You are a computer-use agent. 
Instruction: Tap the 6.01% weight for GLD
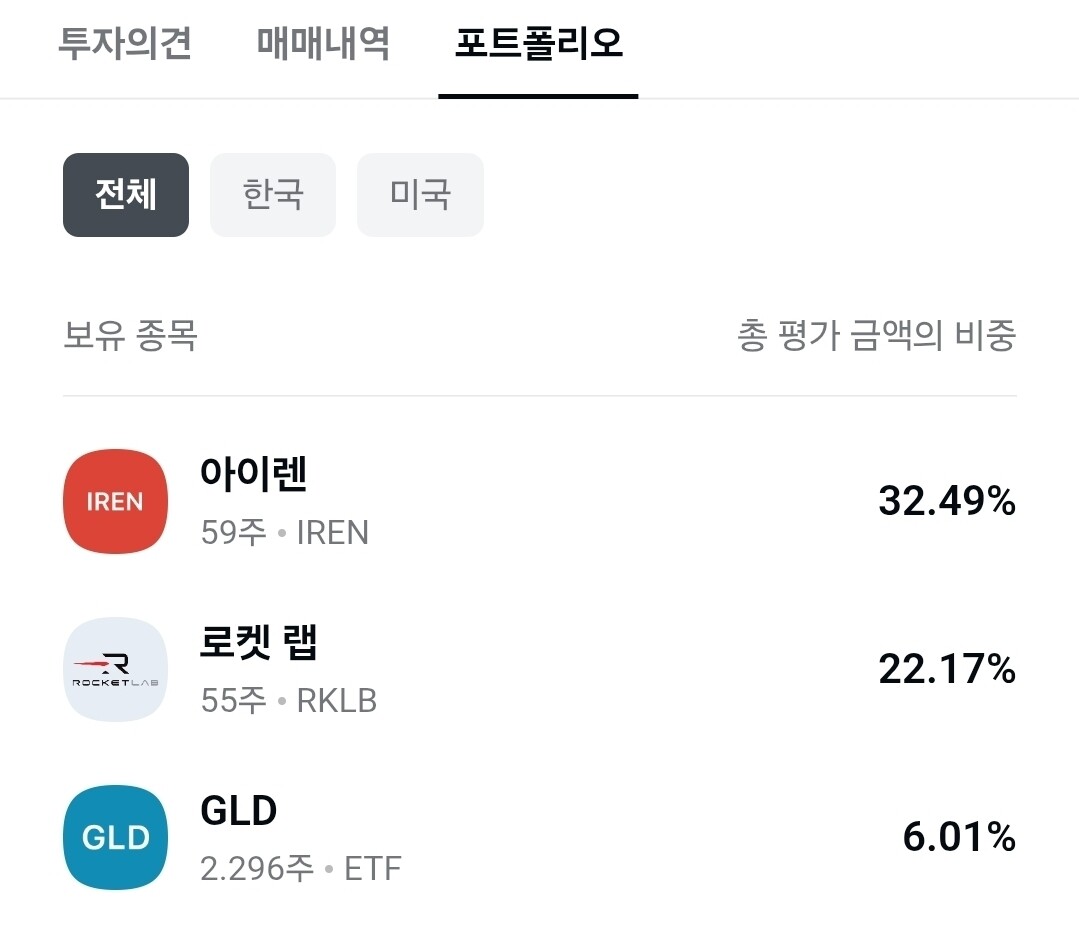pyautogui.click(x=959, y=837)
